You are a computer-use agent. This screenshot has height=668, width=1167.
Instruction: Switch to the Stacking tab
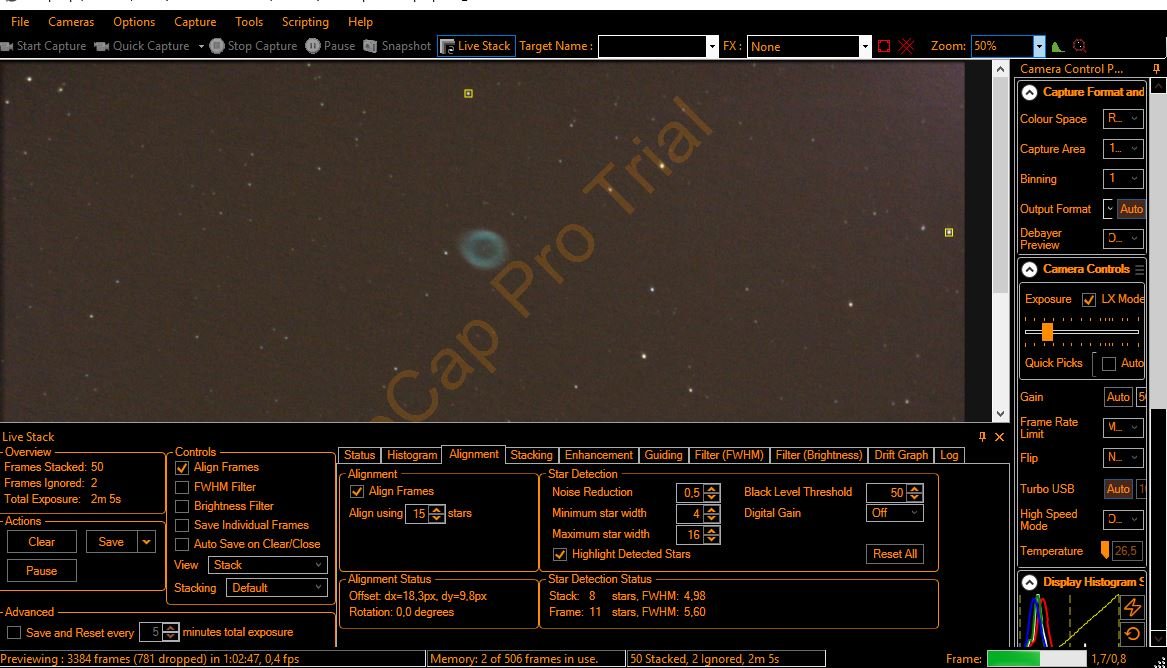click(531, 455)
